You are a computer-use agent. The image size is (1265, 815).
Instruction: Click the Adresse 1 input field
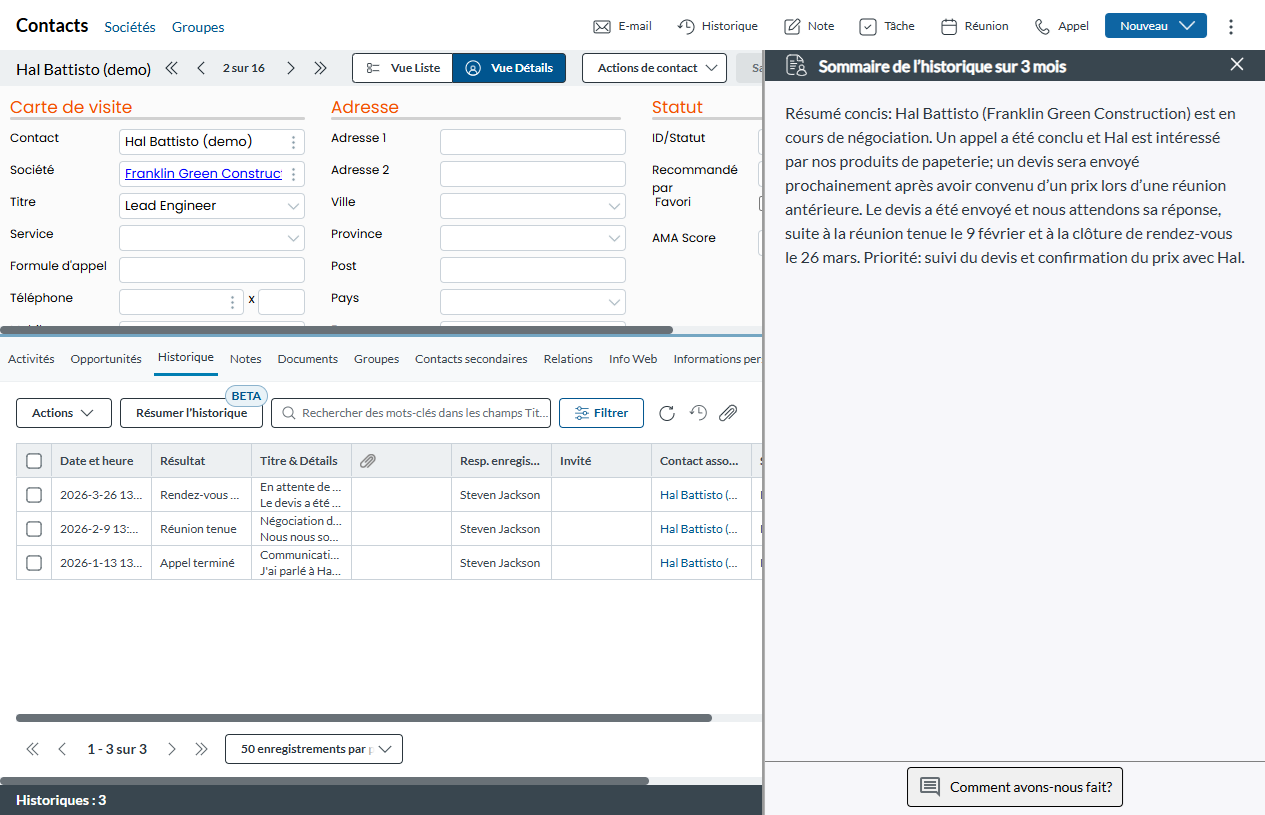pyautogui.click(x=533, y=142)
